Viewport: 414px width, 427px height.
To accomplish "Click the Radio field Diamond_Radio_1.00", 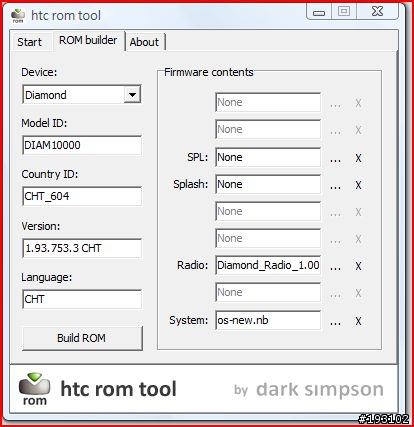I will click(x=268, y=265).
